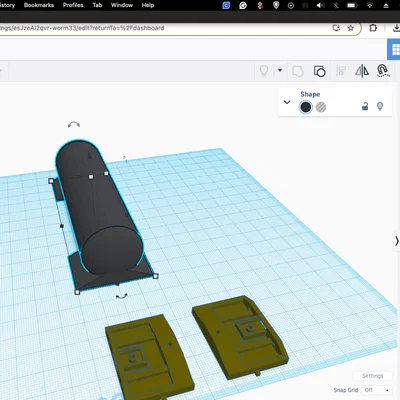The image size is (400, 400).
Task: Collapse the Shape panel chevron
Action: click(287, 102)
